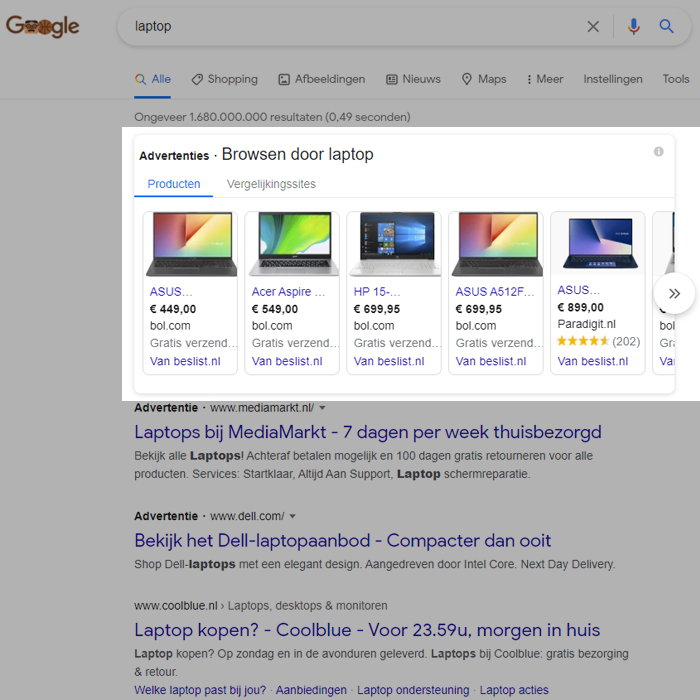Open Instellingen menu
Viewport: 700px width, 700px height.
tap(613, 79)
